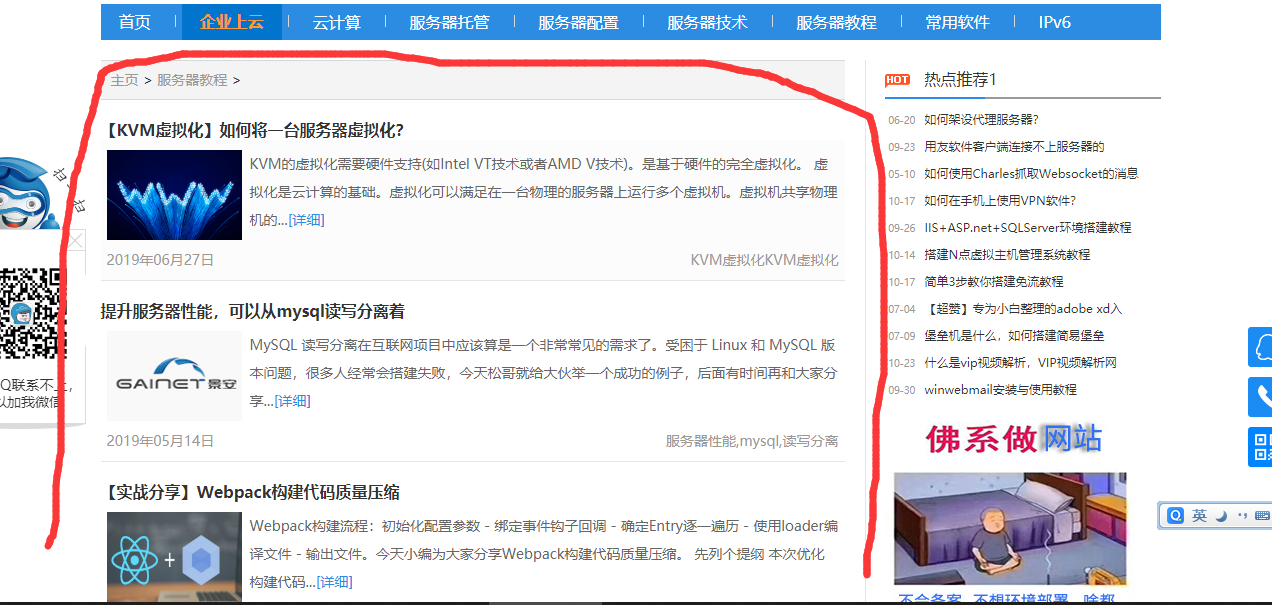This screenshot has height=605, width=1272.
Task: Open article 提升服务器性能，可以从mysql读写分离着
Action: (x=252, y=312)
